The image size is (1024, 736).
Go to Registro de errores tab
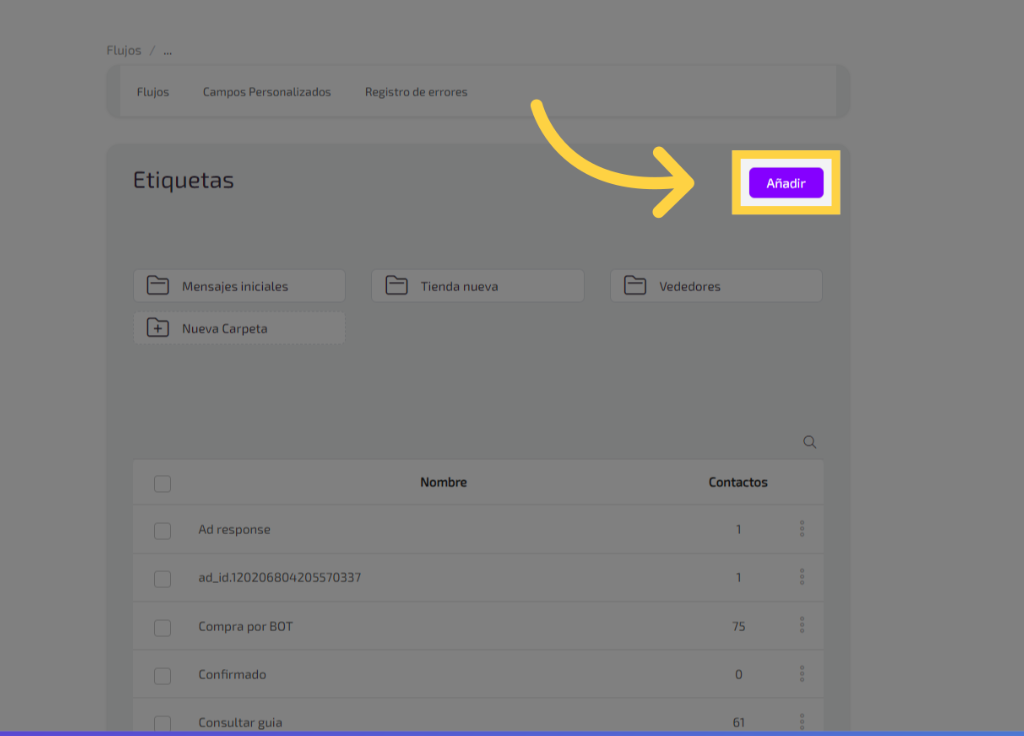[x=416, y=92]
